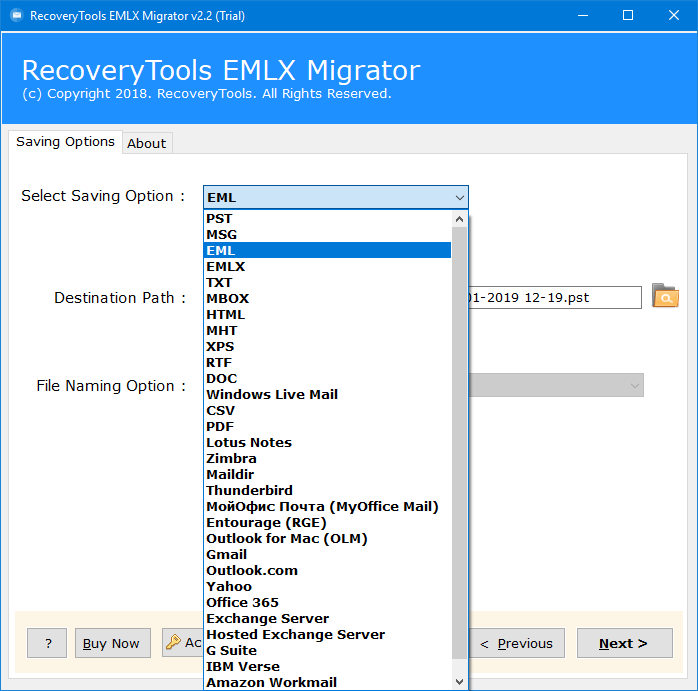The width and height of the screenshot is (698, 691).
Task: Maximize the EMLX Migrator window
Action: pos(628,16)
